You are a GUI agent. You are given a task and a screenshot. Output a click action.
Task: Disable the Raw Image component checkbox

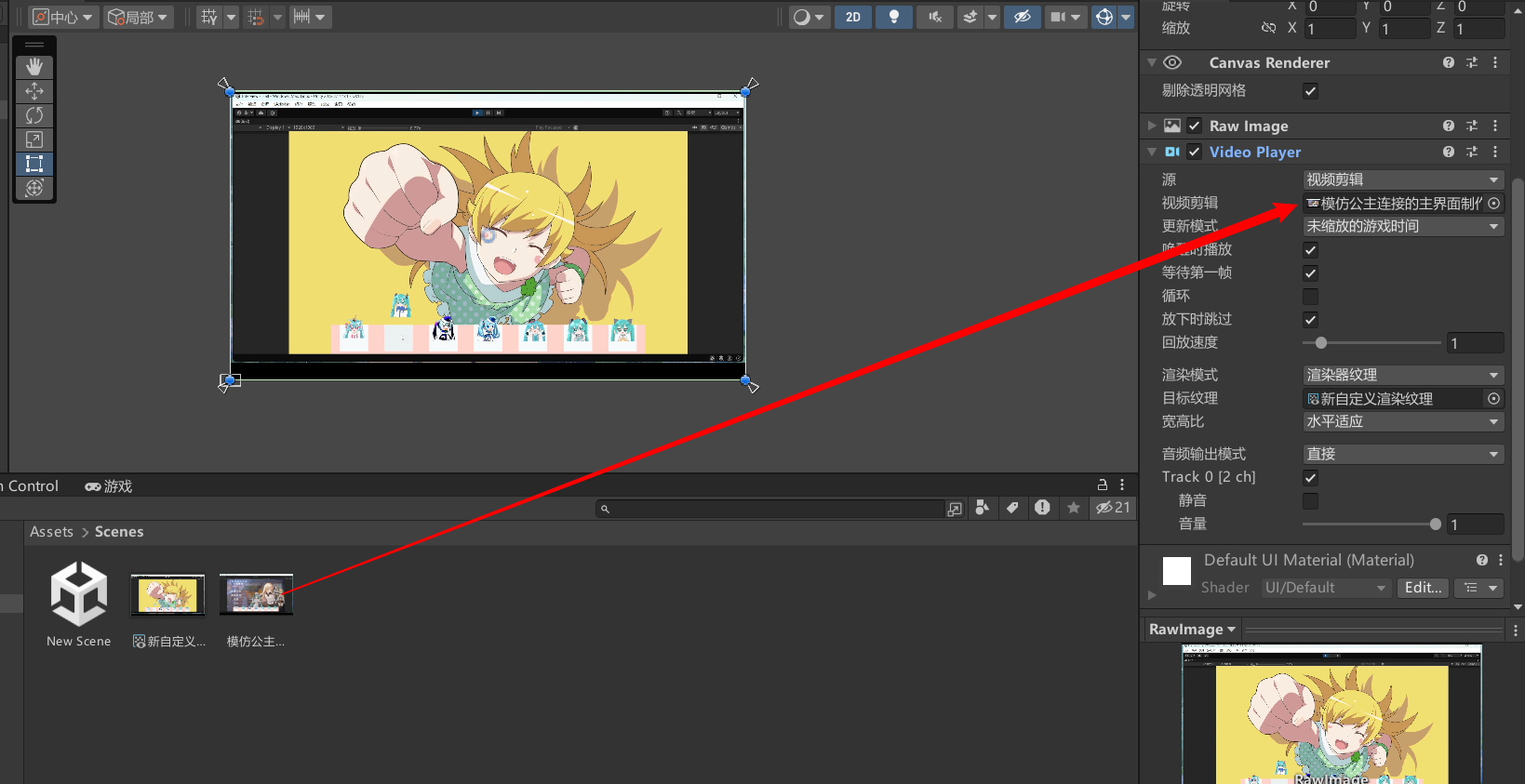[1195, 126]
